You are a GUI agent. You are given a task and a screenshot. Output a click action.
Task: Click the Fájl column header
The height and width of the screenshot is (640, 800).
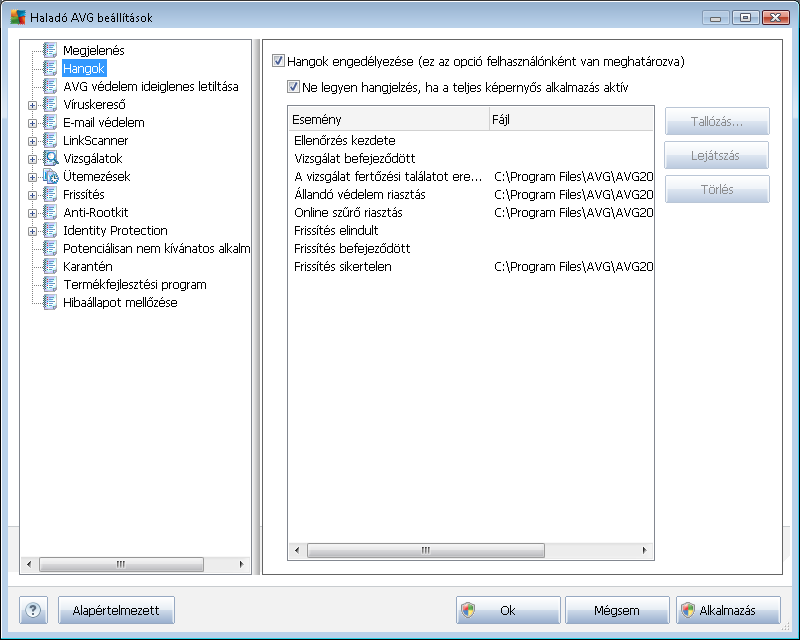571,119
